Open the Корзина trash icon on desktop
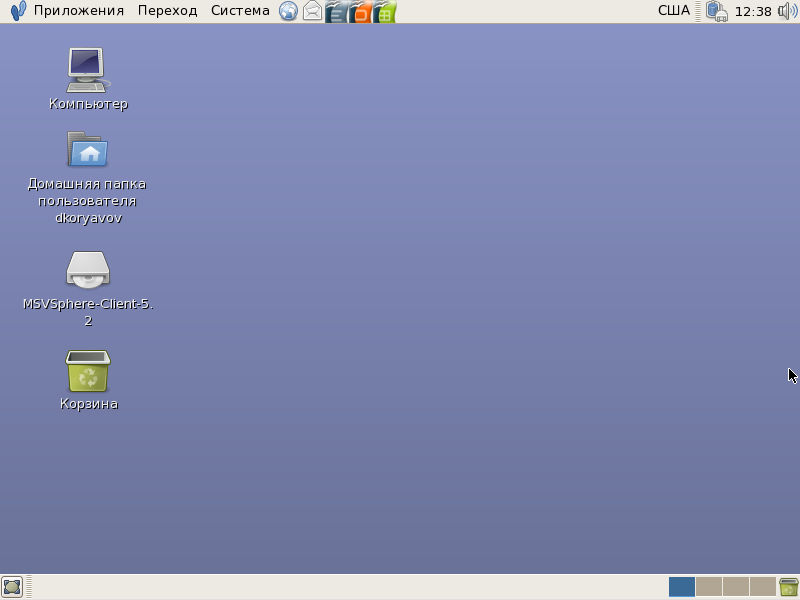 [x=88, y=371]
